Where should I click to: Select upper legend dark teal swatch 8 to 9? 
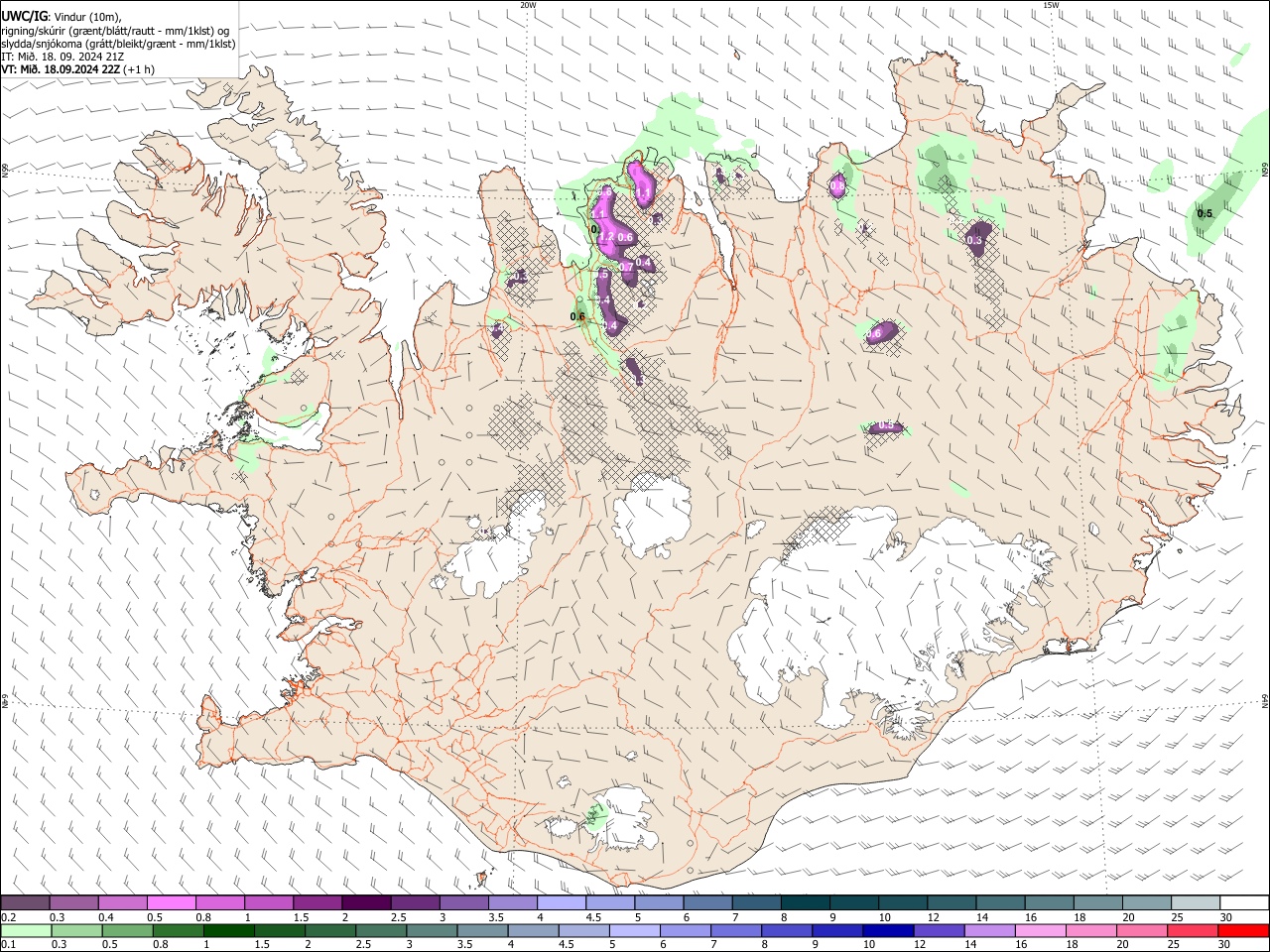tap(806, 902)
